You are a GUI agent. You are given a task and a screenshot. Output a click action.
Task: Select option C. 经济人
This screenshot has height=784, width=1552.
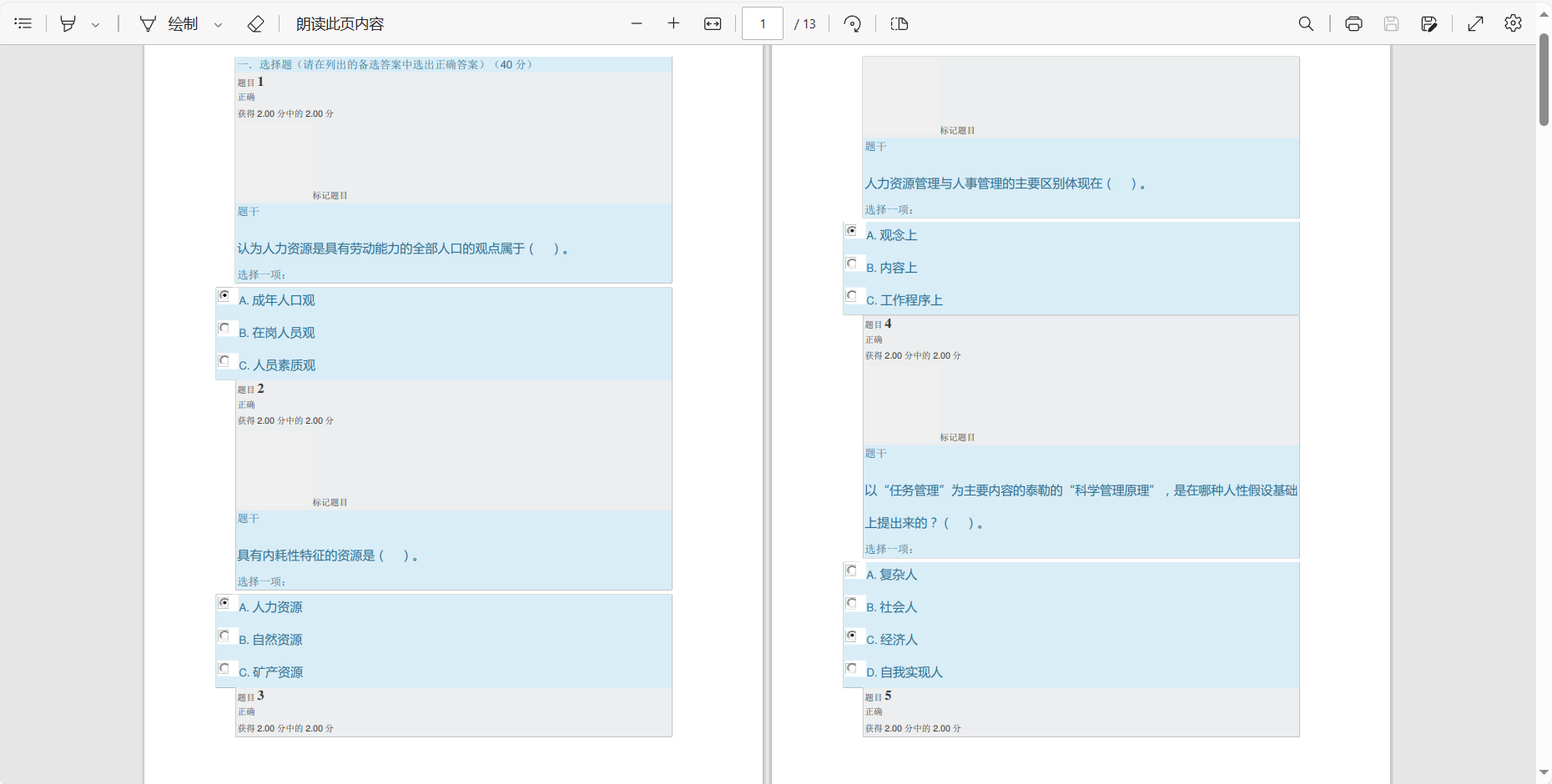click(852, 635)
